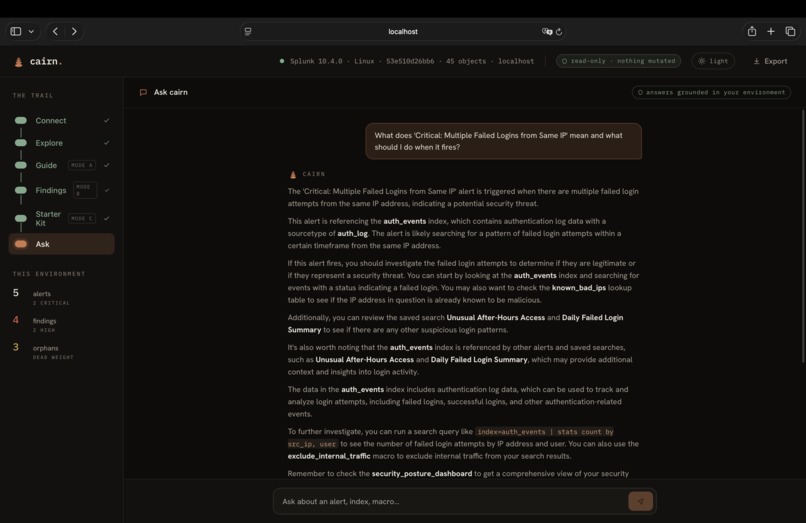Click the Starter Kit step checkmark
The height and width of the screenshot is (523, 806).
pyautogui.click(x=106, y=218)
